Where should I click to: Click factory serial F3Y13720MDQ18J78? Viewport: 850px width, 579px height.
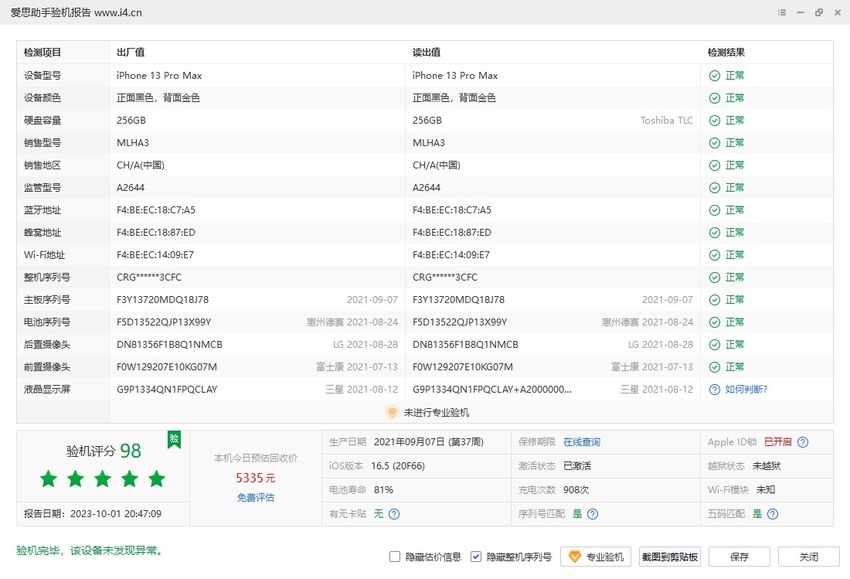point(163,300)
